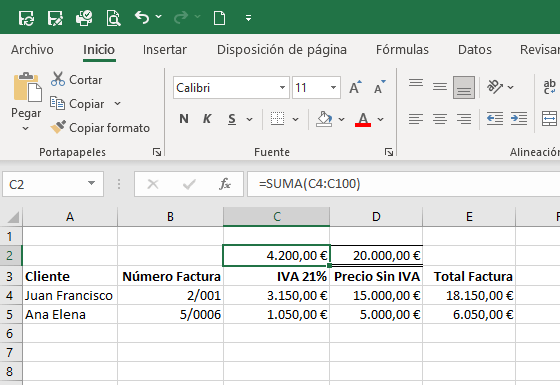560x385 pixels.
Task: Select cell with 20.000,00 € total
Action: click(x=376, y=256)
